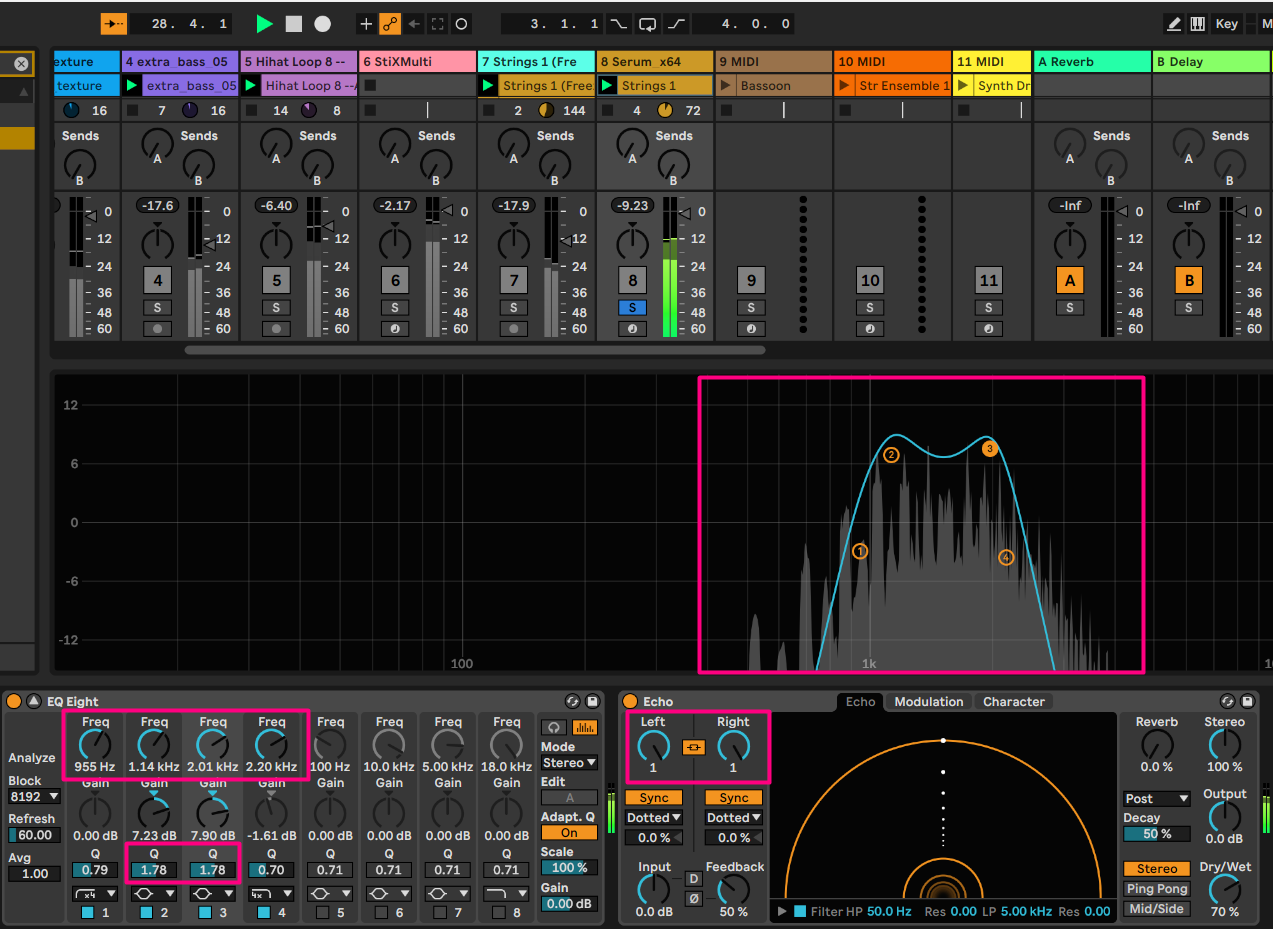Toggle Return A track activator
1273x929 pixels.
[1070, 281]
